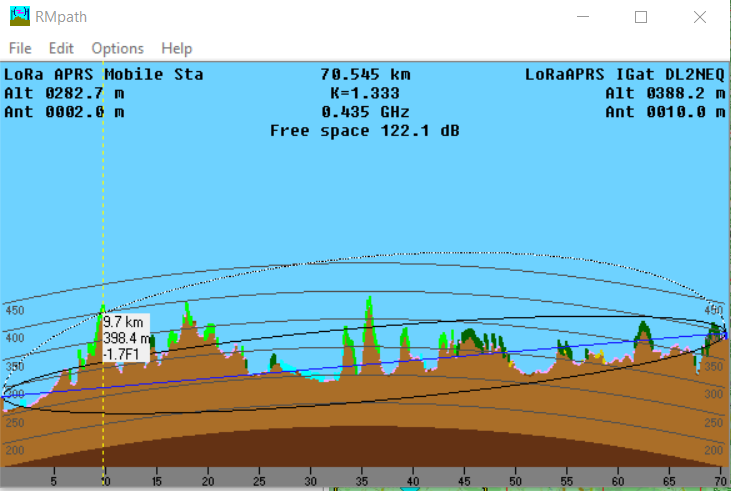Click the '70.545 km' distance text
The height and width of the screenshot is (491, 731).
365,75
